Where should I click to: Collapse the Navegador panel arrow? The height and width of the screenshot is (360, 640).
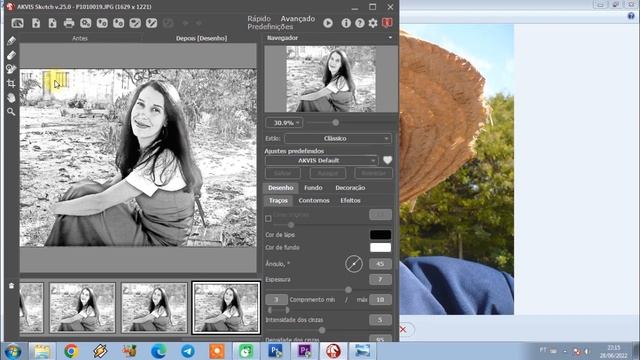tap(390, 38)
